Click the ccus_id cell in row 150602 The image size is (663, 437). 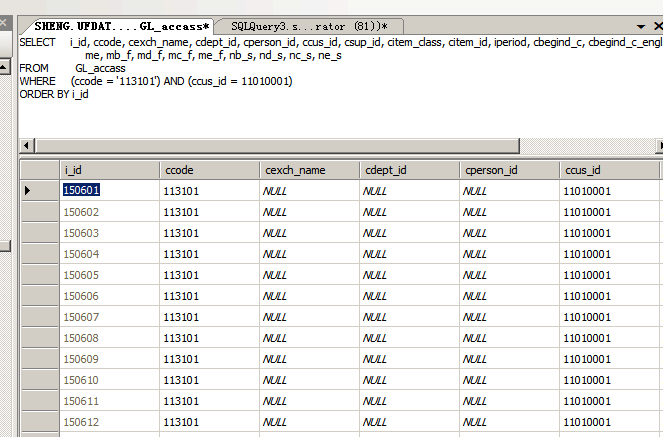609,212
